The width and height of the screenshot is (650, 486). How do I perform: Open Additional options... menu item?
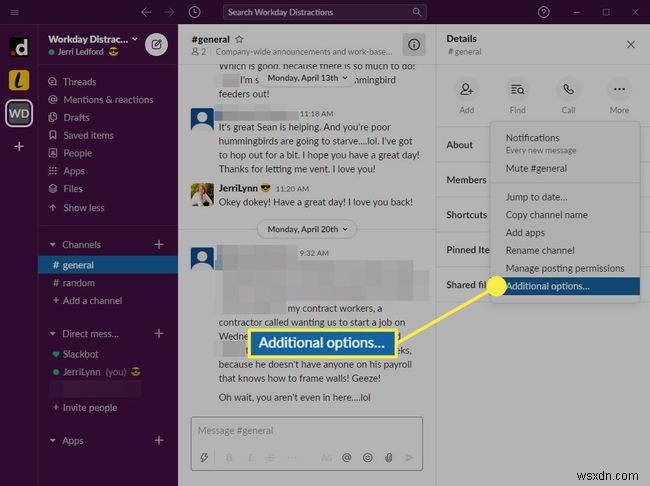point(565,286)
